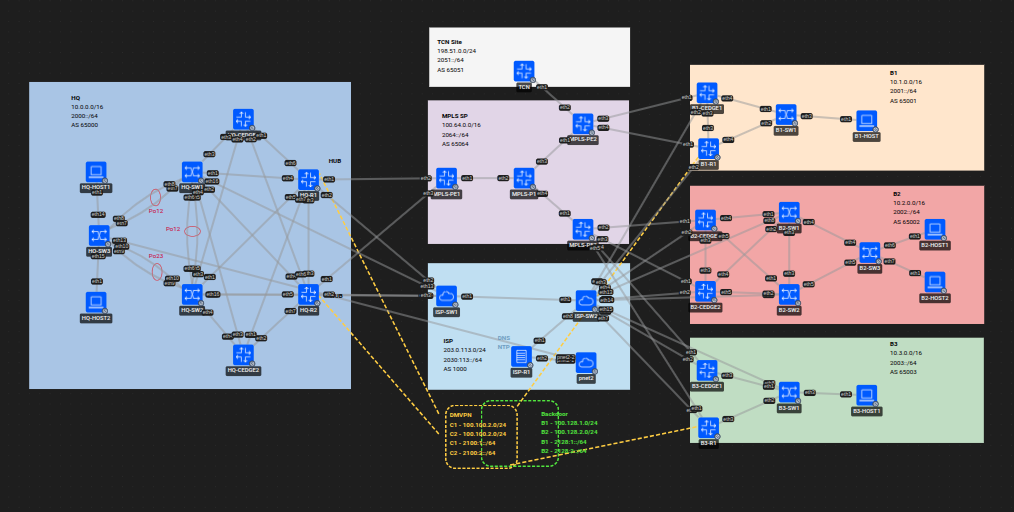Select the 10.1.0.0/16 B1 subnet text
Image resolution: width=1014 pixels, height=512 pixels.
point(906,82)
